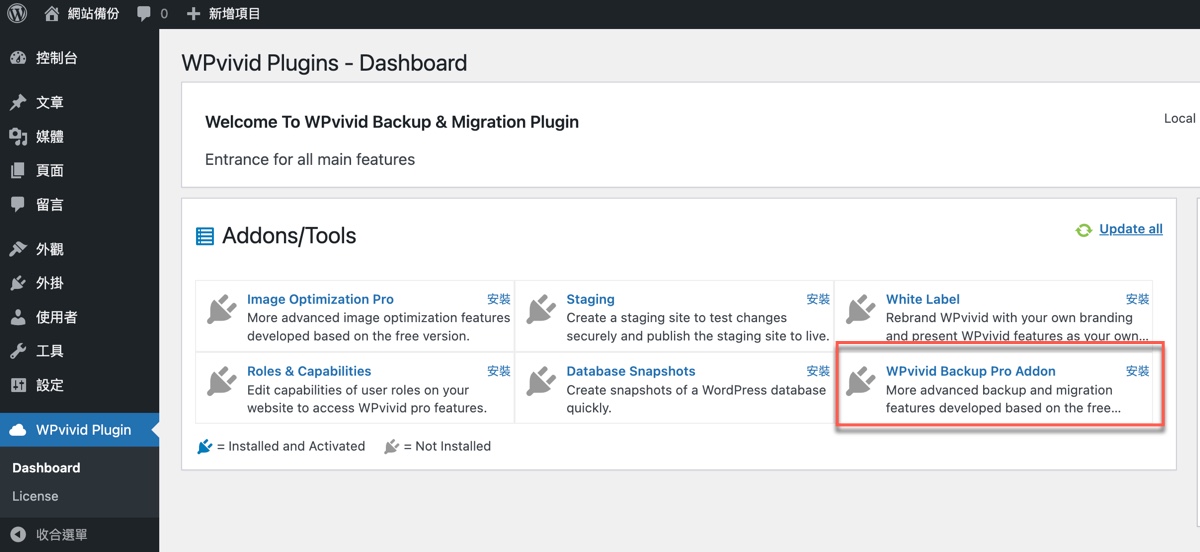Viewport: 1200px width, 552px height.
Task: Click the Database Snapshots plug icon
Action: tap(542, 381)
